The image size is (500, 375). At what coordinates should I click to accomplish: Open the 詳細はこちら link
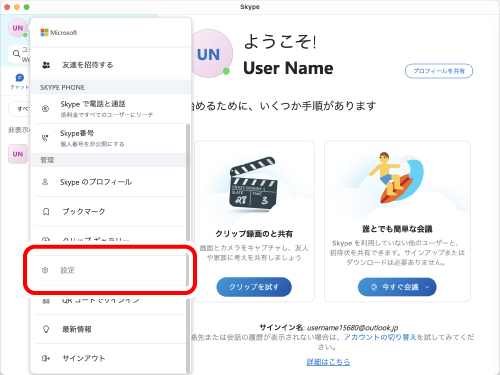(x=328, y=362)
